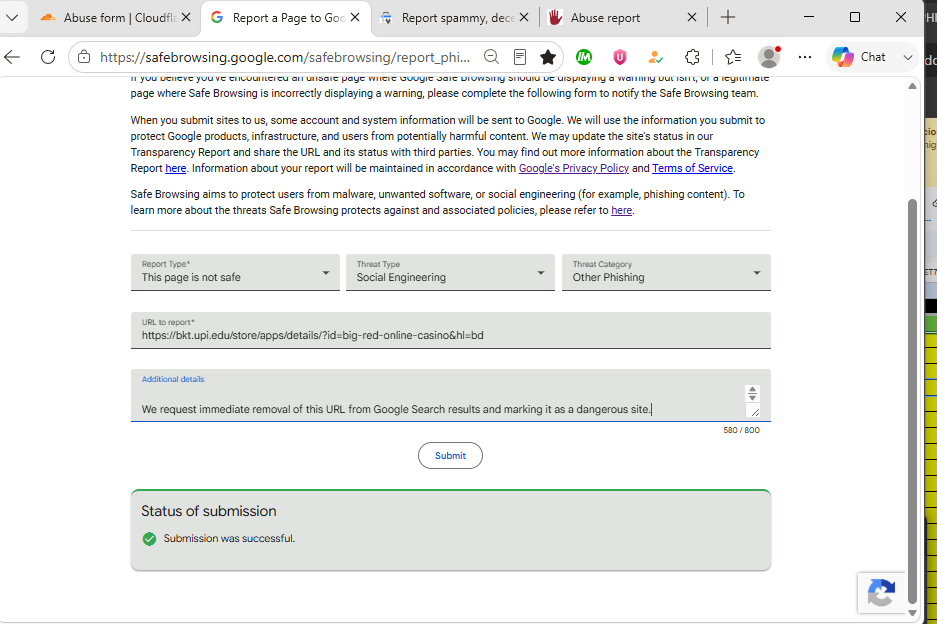The height and width of the screenshot is (624, 937).
Task: Open Settings and more menu
Action: [x=805, y=57]
